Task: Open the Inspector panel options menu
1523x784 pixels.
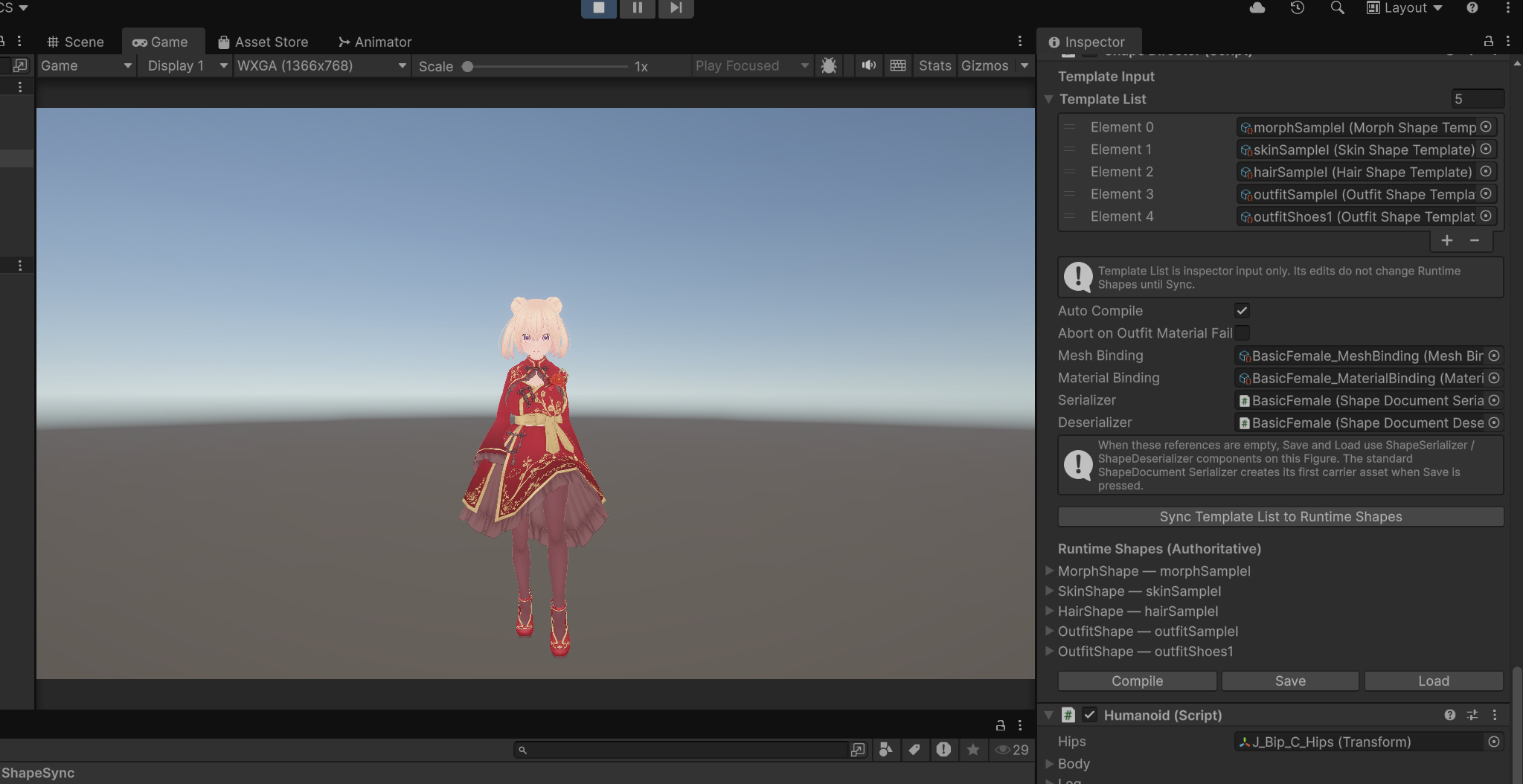Action: (1508, 42)
